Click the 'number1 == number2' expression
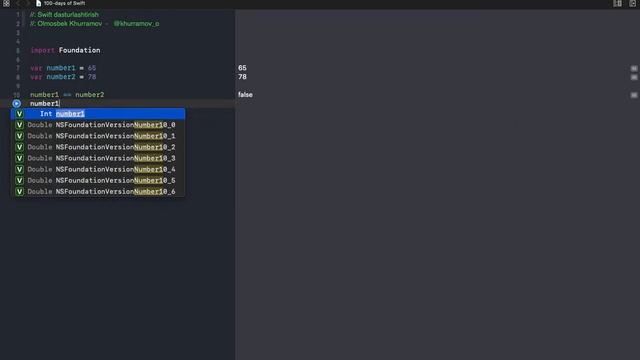The image size is (640, 360). tap(67, 95)
